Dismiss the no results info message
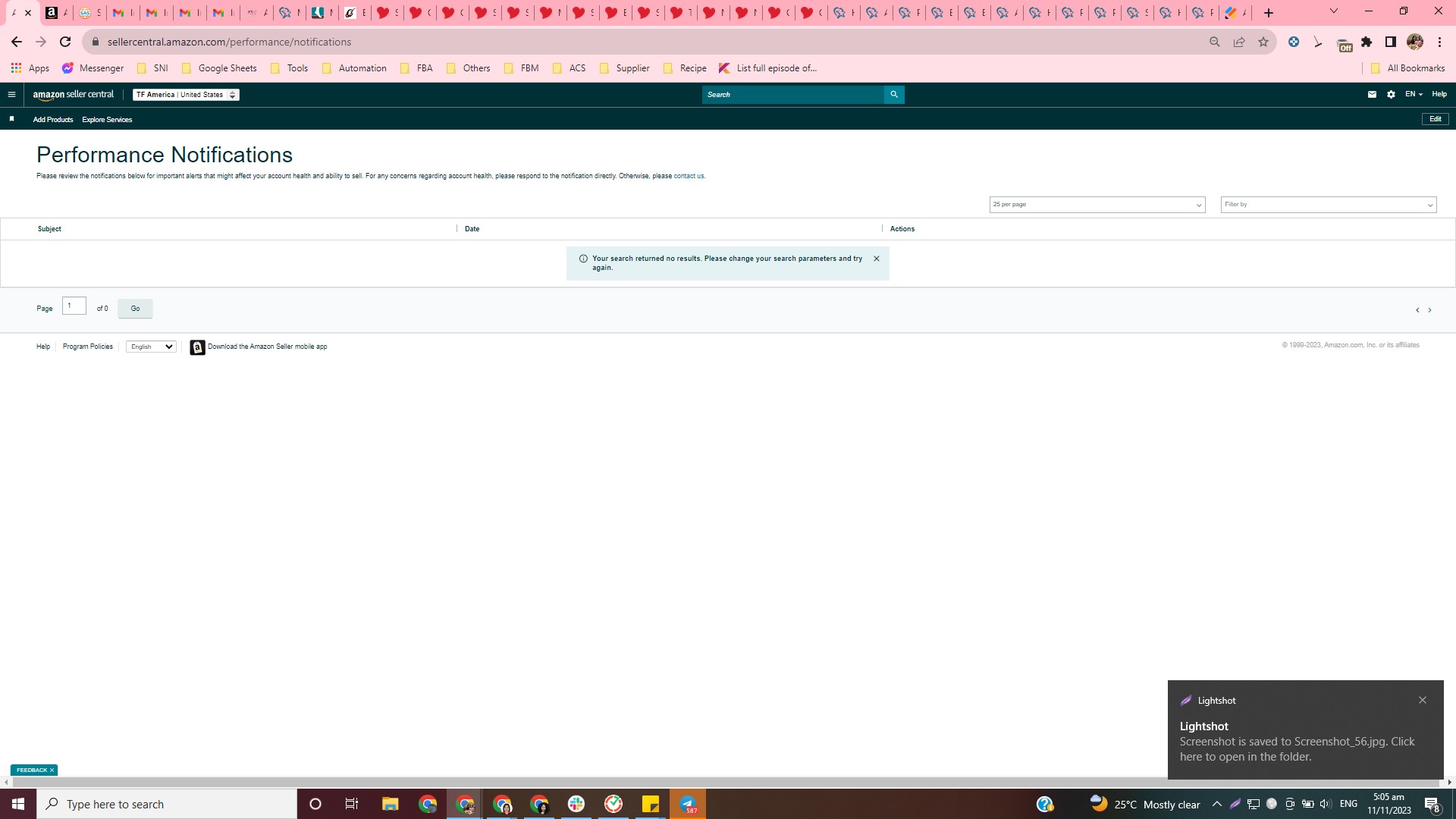The height and width of the screenshot is (819, 1456). tap(877, 259)
